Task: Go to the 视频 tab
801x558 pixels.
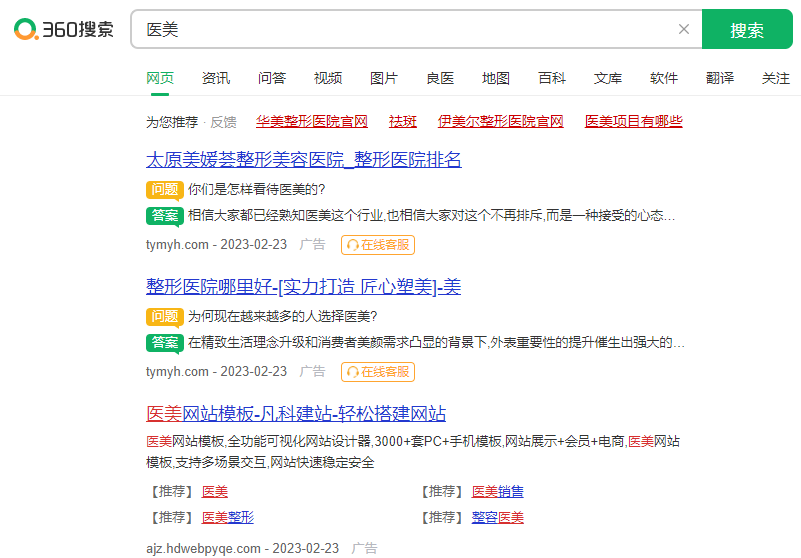Action: 328,78
